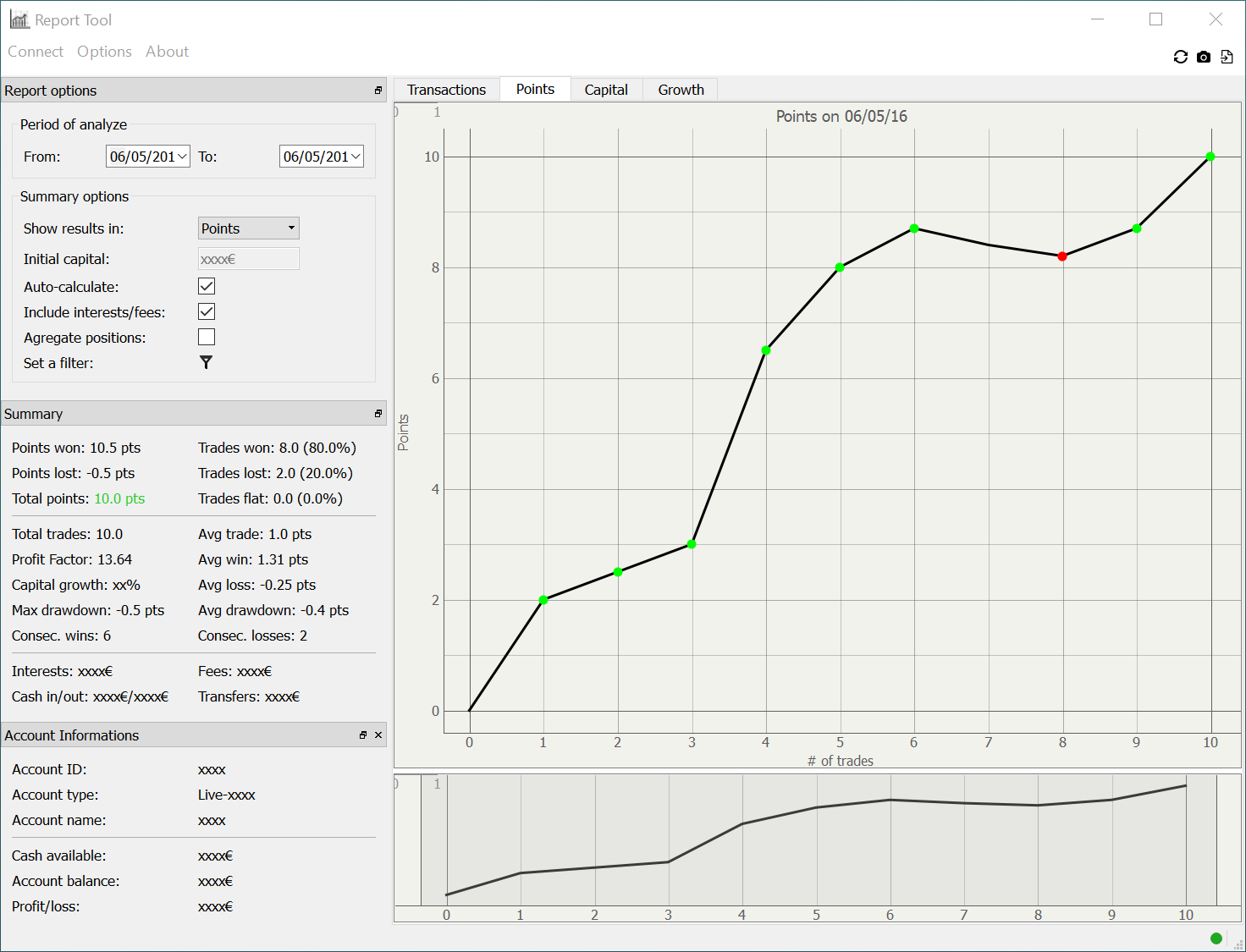Viewport: 1246px width, 952px height.
Task: Click the 'Profit/loss:' label
Action: tap(46, 906)
